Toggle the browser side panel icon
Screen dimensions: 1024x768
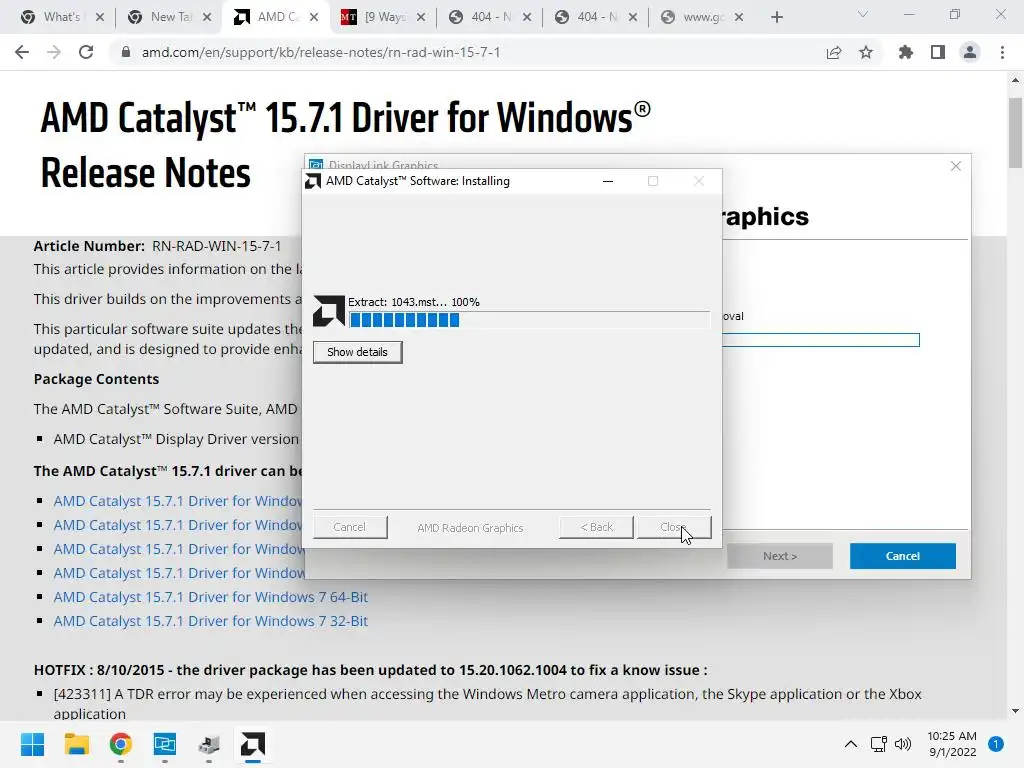(x=938, y=52)
